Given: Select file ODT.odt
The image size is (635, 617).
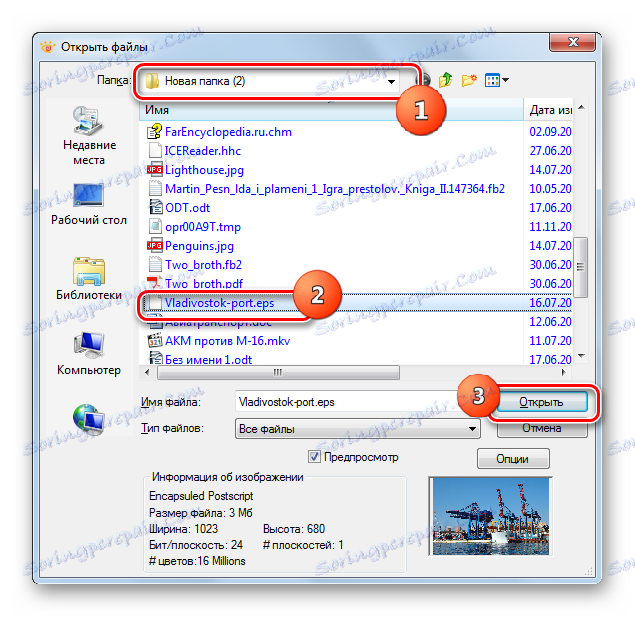Looking at the screenshot, I should [x=188, y=208].
